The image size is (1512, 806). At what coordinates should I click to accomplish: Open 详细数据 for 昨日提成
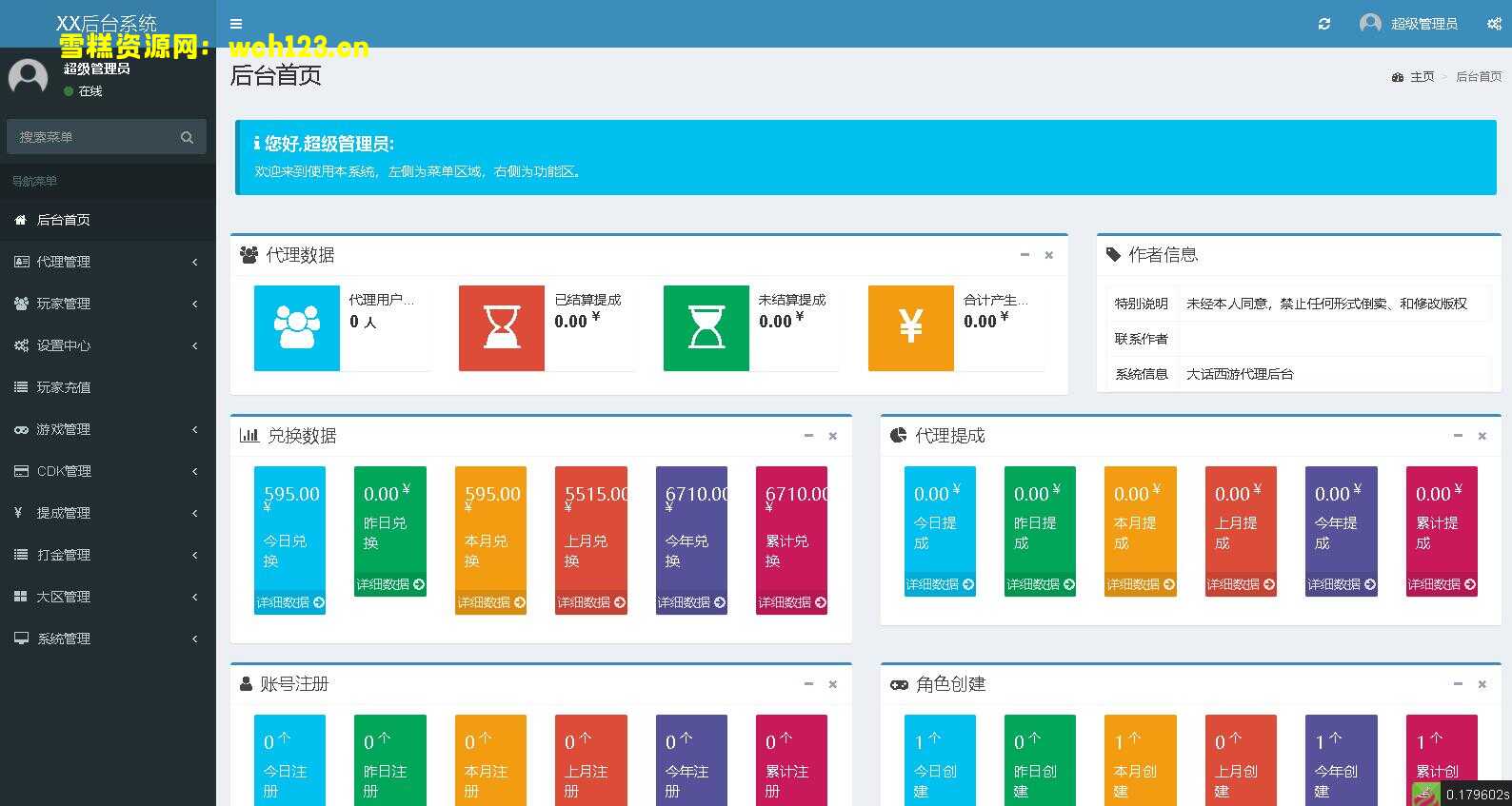tap(1041, 584)
